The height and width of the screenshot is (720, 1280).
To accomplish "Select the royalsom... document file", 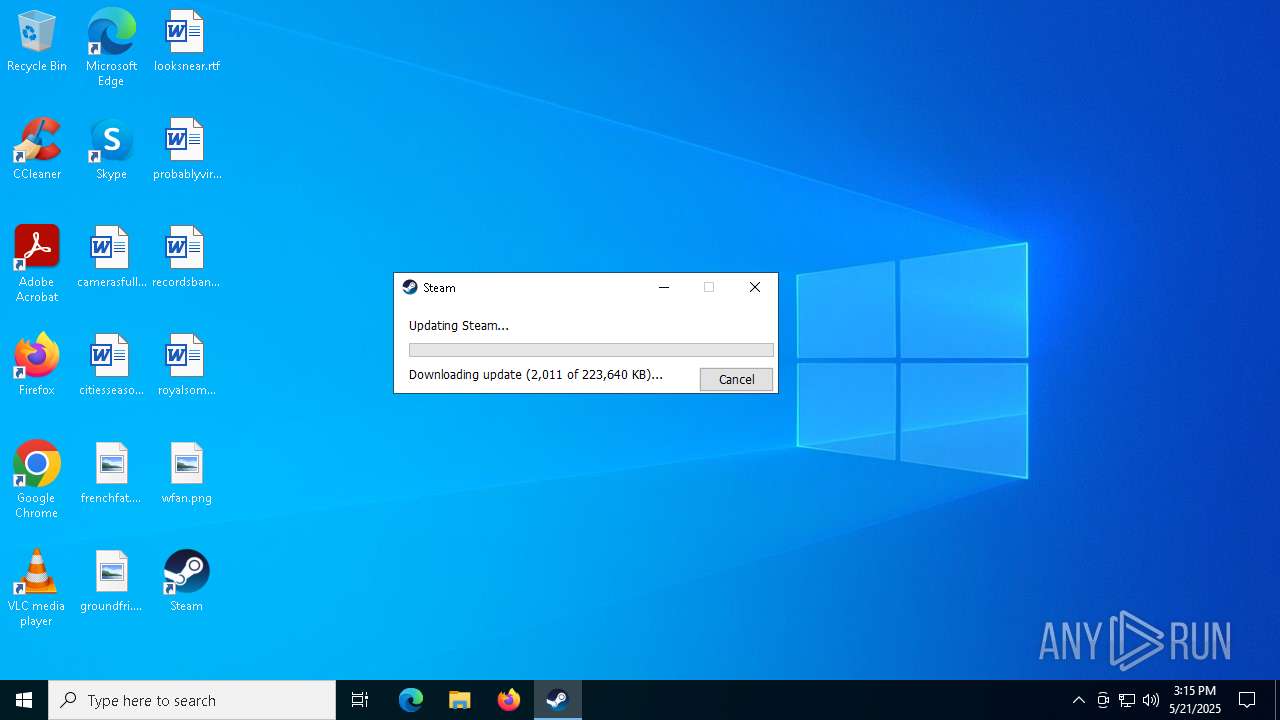I will [186, 365].
